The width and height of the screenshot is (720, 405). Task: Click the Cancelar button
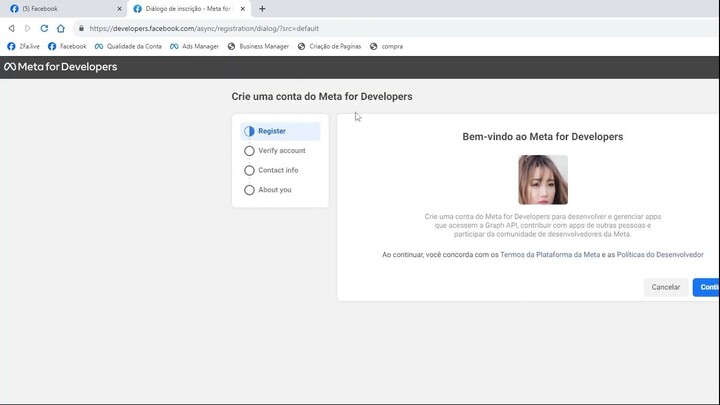click(x=665, y=287)
